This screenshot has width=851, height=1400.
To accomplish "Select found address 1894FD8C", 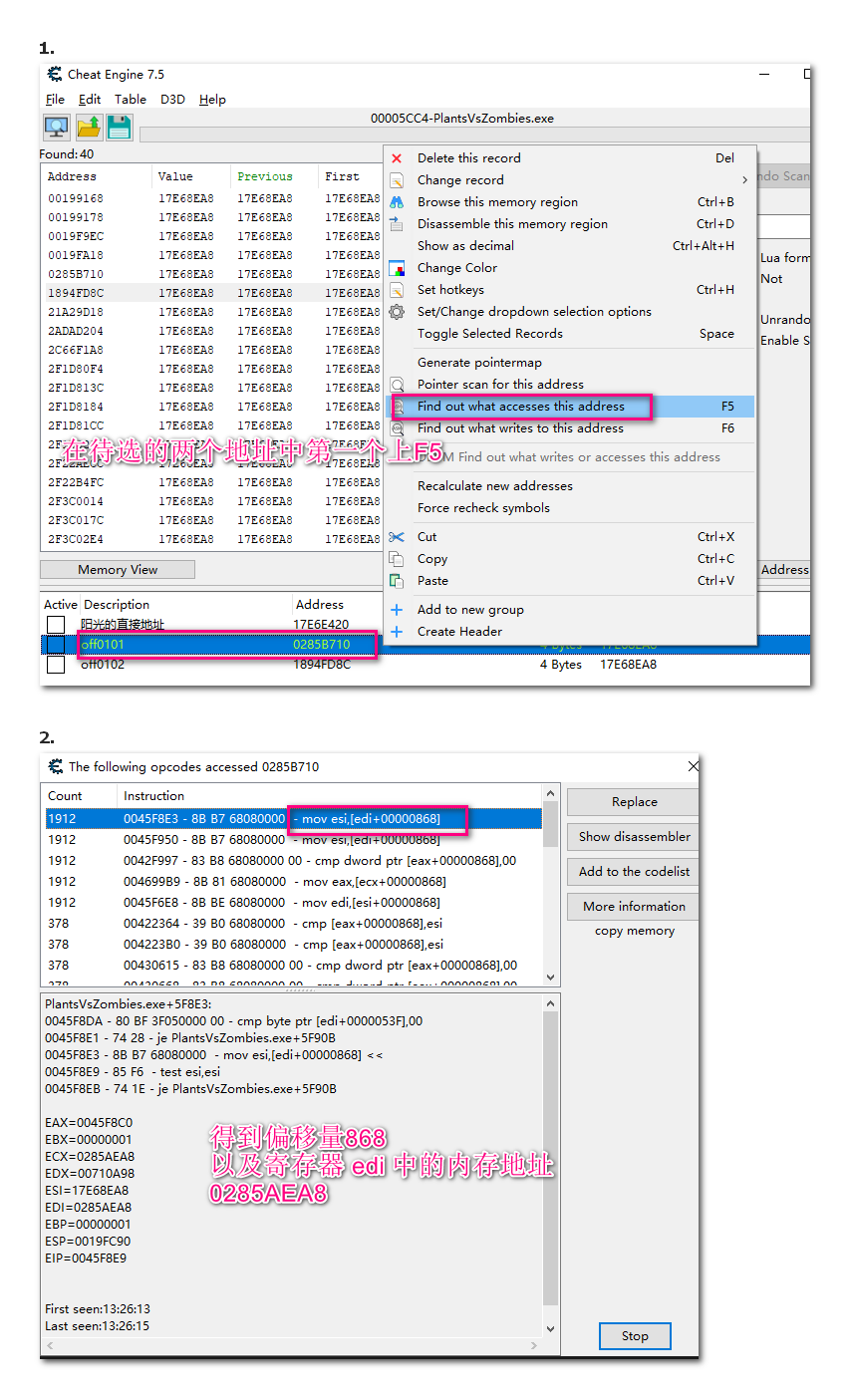I will [x=210, y=293].
